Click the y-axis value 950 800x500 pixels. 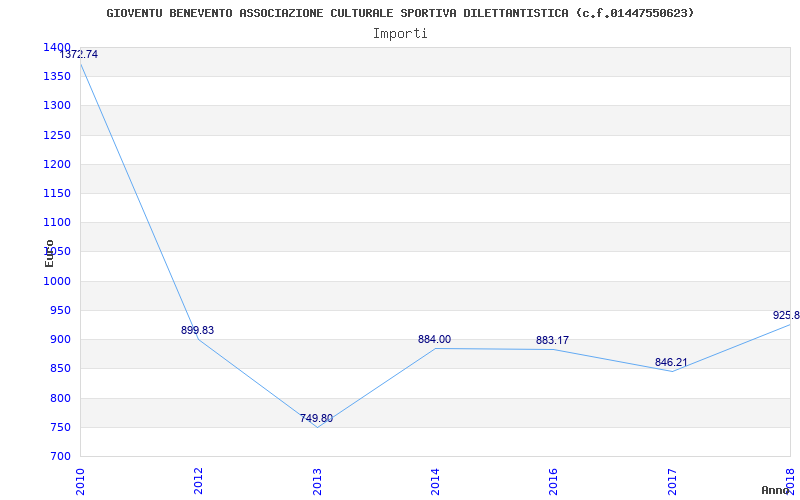pos(60,310)
